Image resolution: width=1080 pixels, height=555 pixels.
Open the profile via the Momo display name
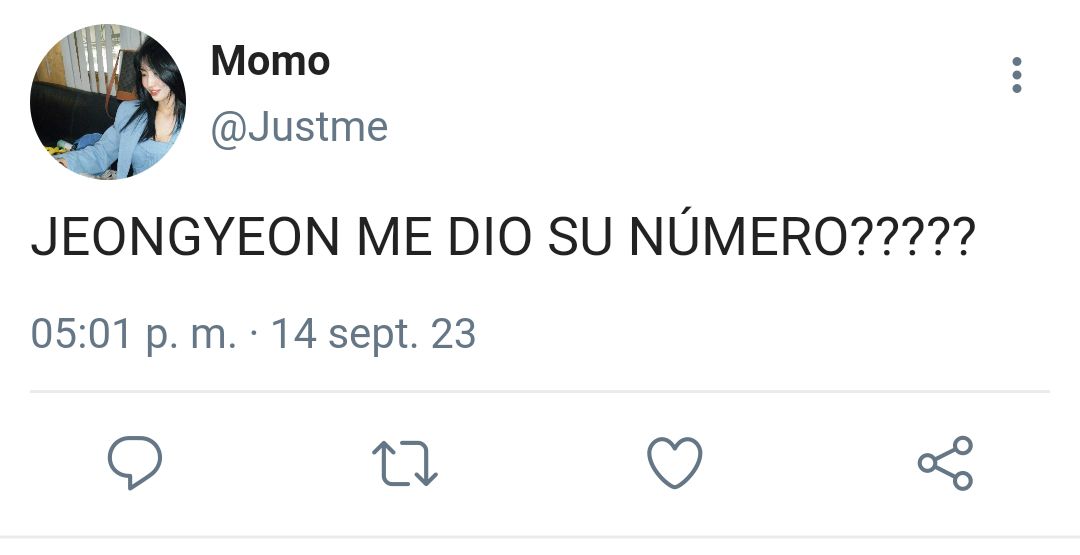click(270, 61)
